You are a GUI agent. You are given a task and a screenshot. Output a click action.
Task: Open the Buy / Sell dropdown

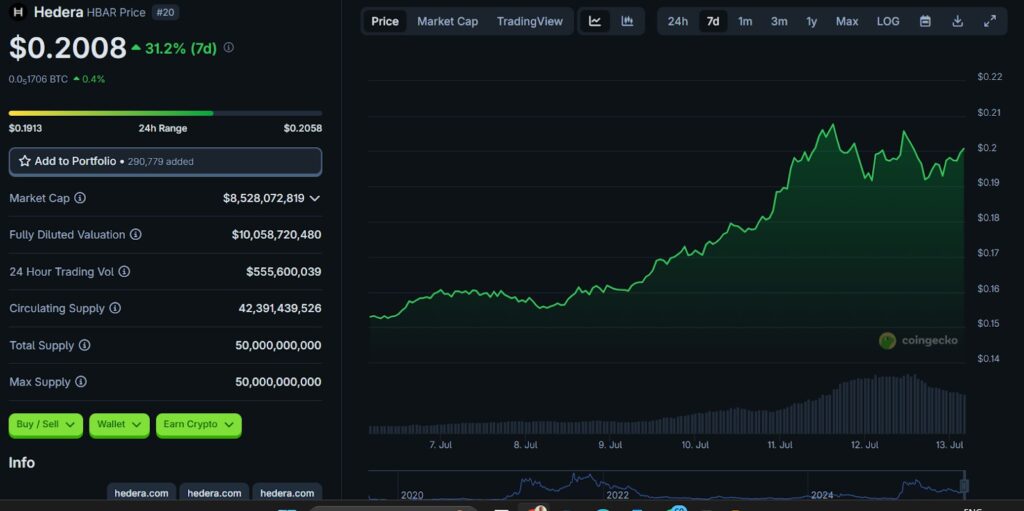coord(46,425)
